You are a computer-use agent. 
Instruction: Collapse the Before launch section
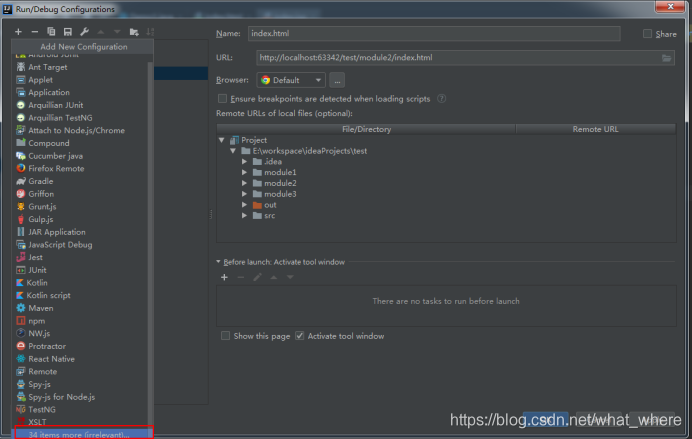[x=218, y=262]
